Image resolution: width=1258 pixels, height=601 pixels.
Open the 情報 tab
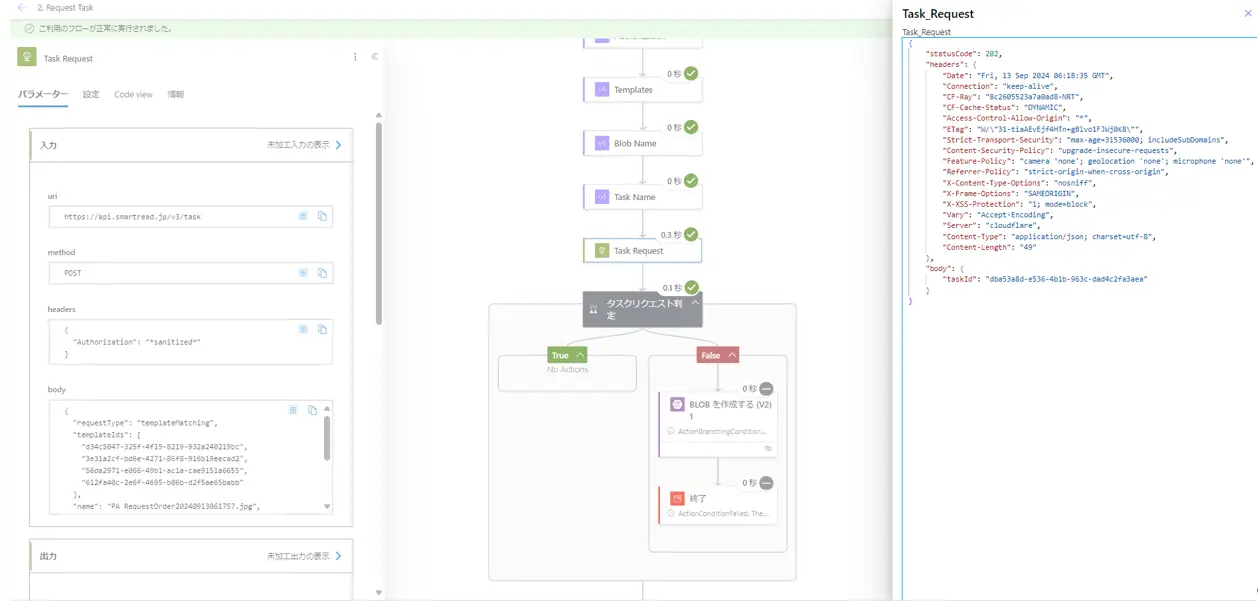[175, 94]
